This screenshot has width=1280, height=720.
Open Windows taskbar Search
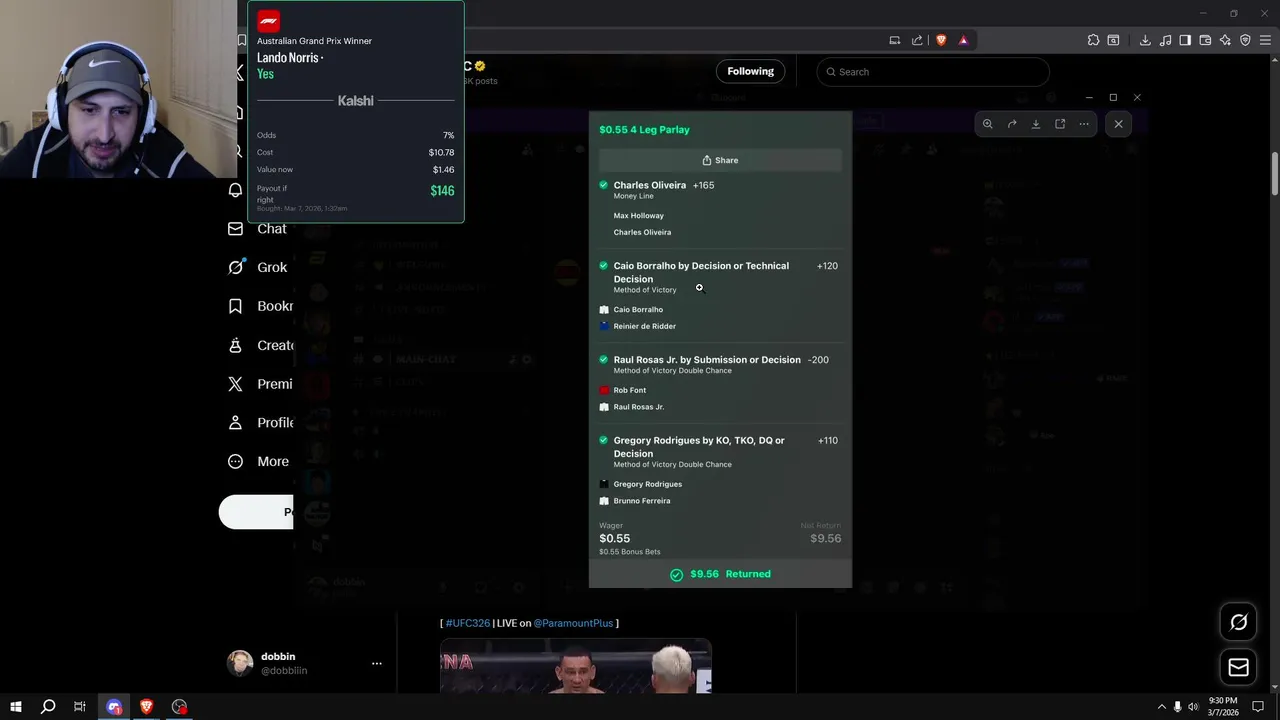[x=48, y=706]
